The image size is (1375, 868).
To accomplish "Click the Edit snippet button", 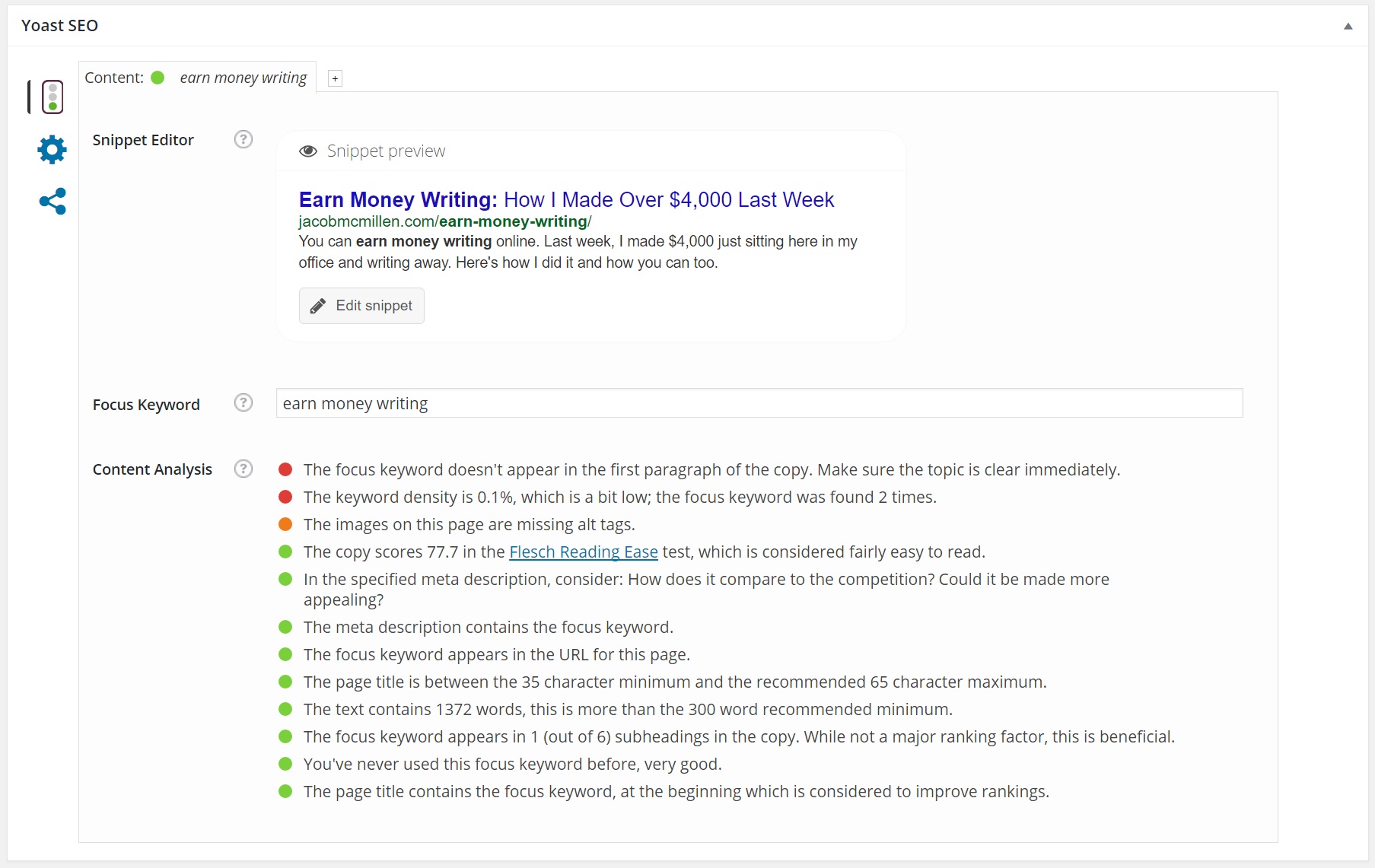I will tap(361, 306).
